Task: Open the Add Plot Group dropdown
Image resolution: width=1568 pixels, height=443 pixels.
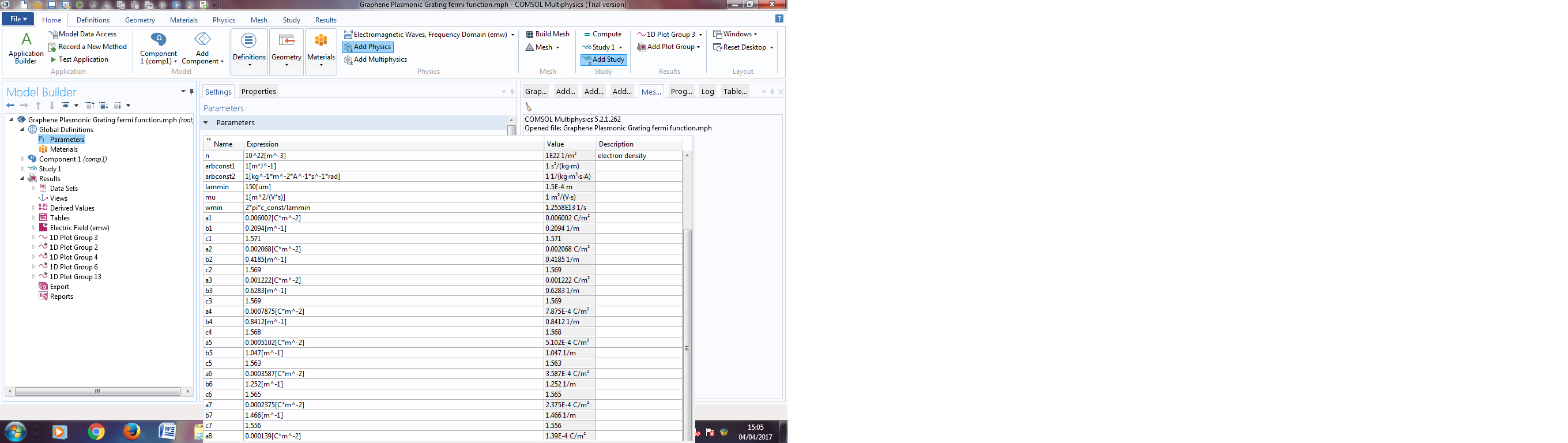Action: click(x=698, y=47)
